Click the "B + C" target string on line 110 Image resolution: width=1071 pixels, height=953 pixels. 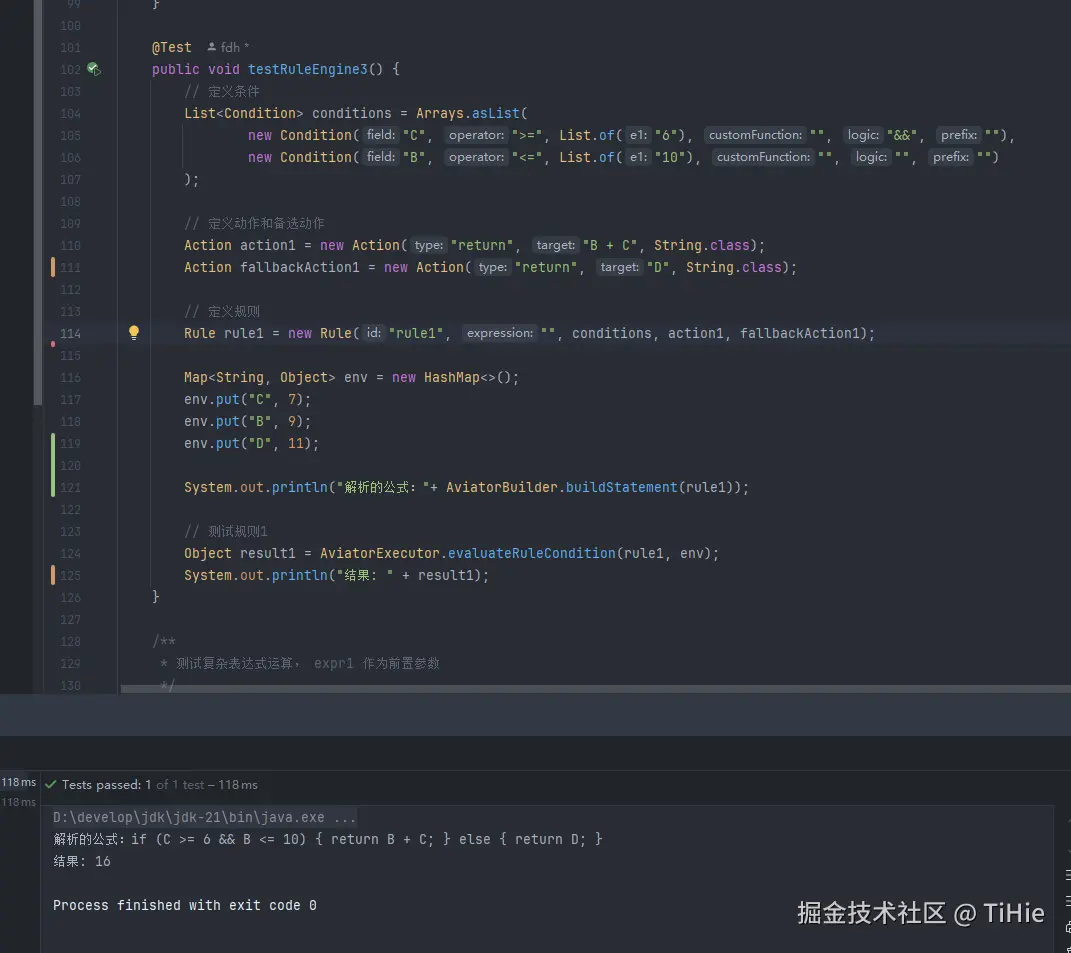tap(610, 245)
